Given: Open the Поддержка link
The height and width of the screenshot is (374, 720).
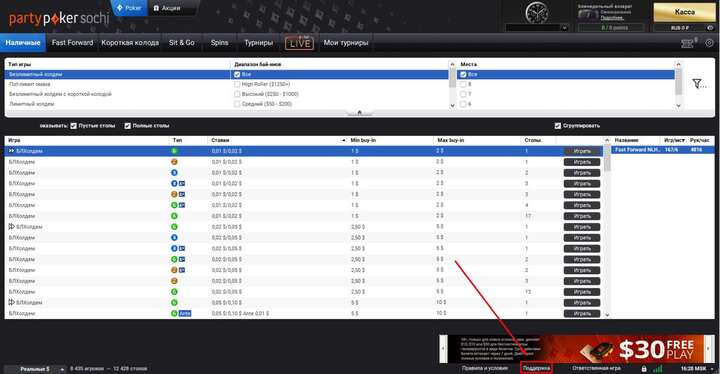Looking at the screenshot, I should [x=536, y=368].
